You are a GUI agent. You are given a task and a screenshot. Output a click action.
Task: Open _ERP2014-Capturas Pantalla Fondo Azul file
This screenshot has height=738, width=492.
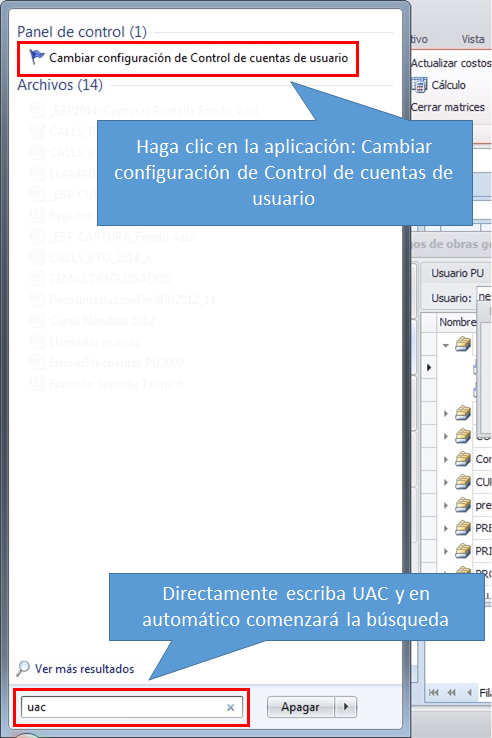click(x=153, y=111)
